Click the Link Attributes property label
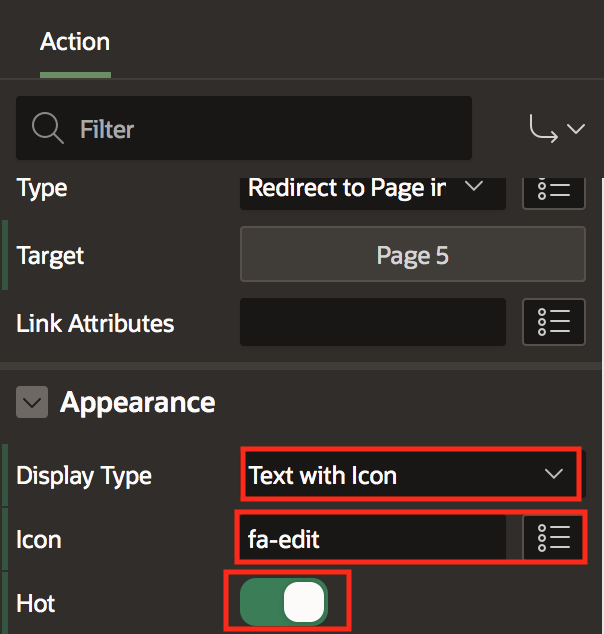 pos(95,323)
